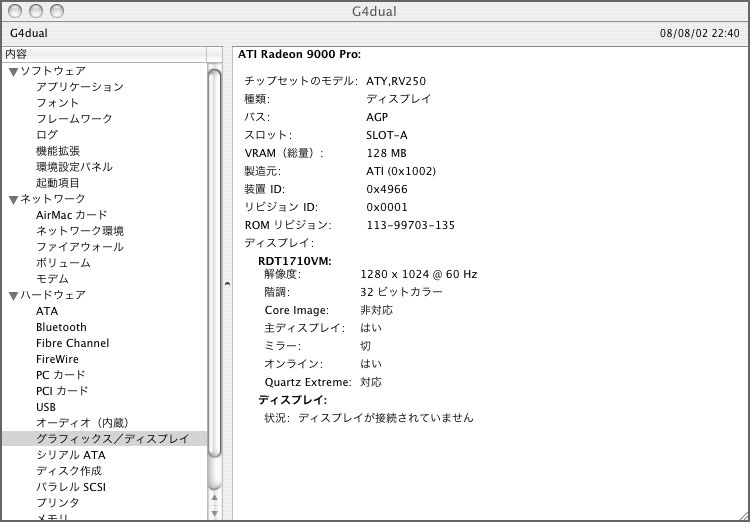750x522 pixels.
Task: Click the window close button
Action: pos(15,11)
